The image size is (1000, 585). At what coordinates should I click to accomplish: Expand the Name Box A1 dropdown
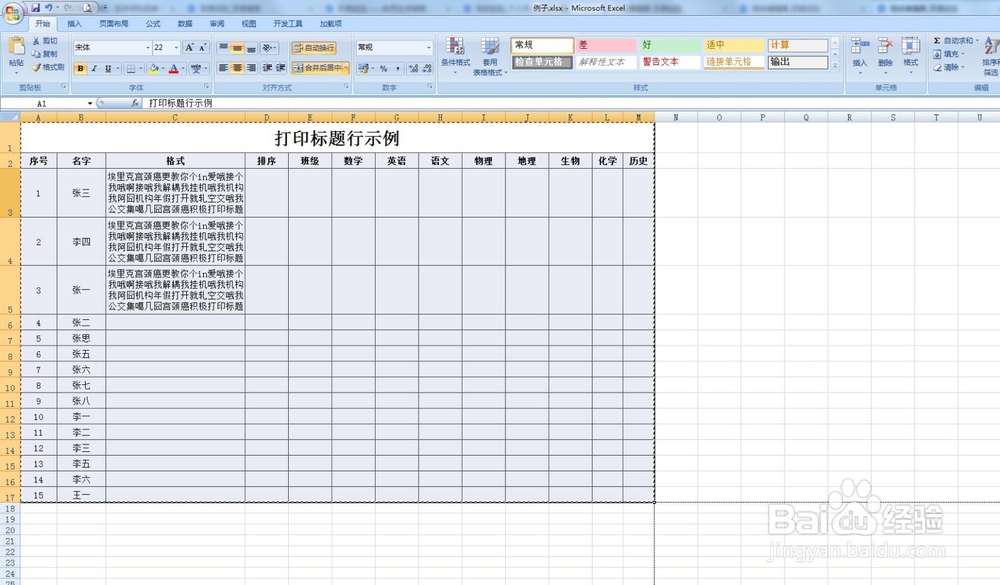click(90, 103)
